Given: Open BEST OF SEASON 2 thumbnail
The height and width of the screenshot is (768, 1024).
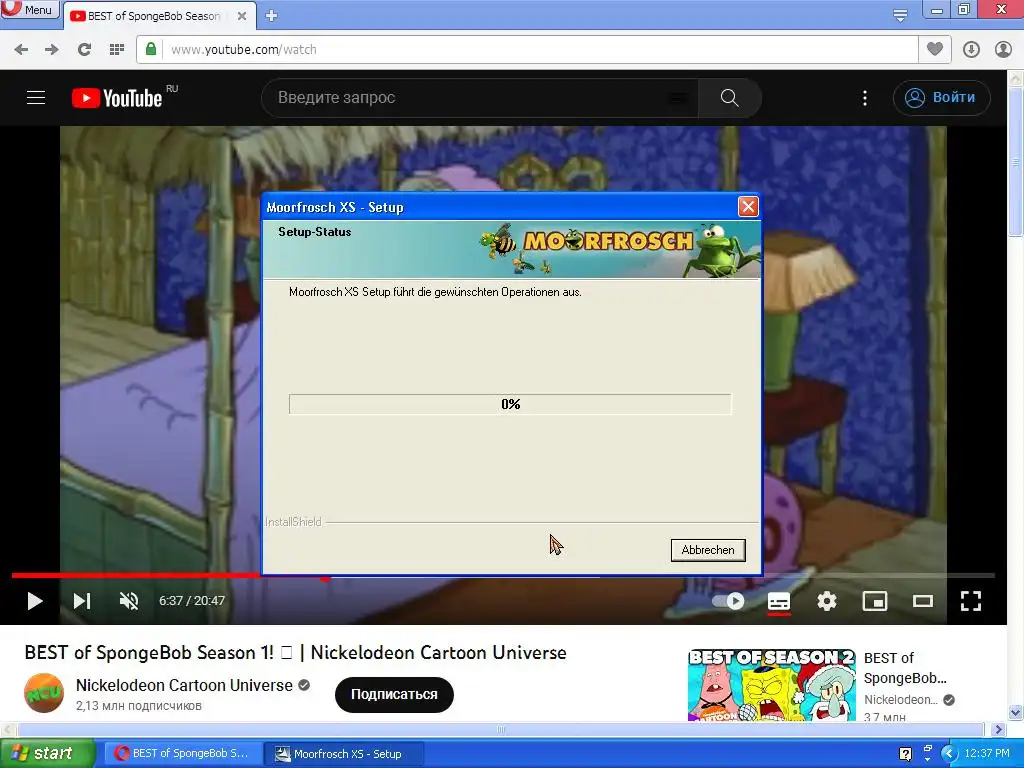Looking at the screenshot, I should [x=771, y=684].
